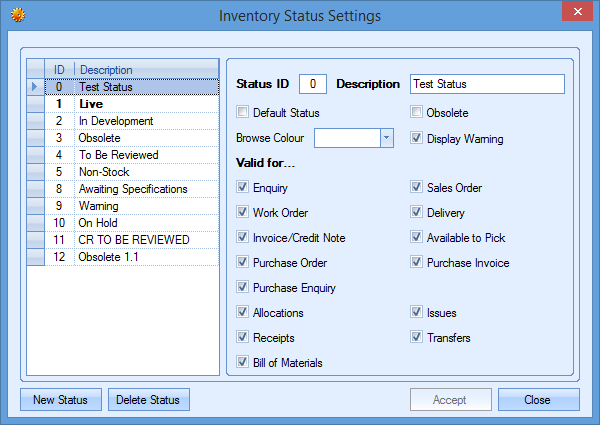Click the Browse Colour swatch box
This screenshot has height=425, width=600.
[347, 138]
